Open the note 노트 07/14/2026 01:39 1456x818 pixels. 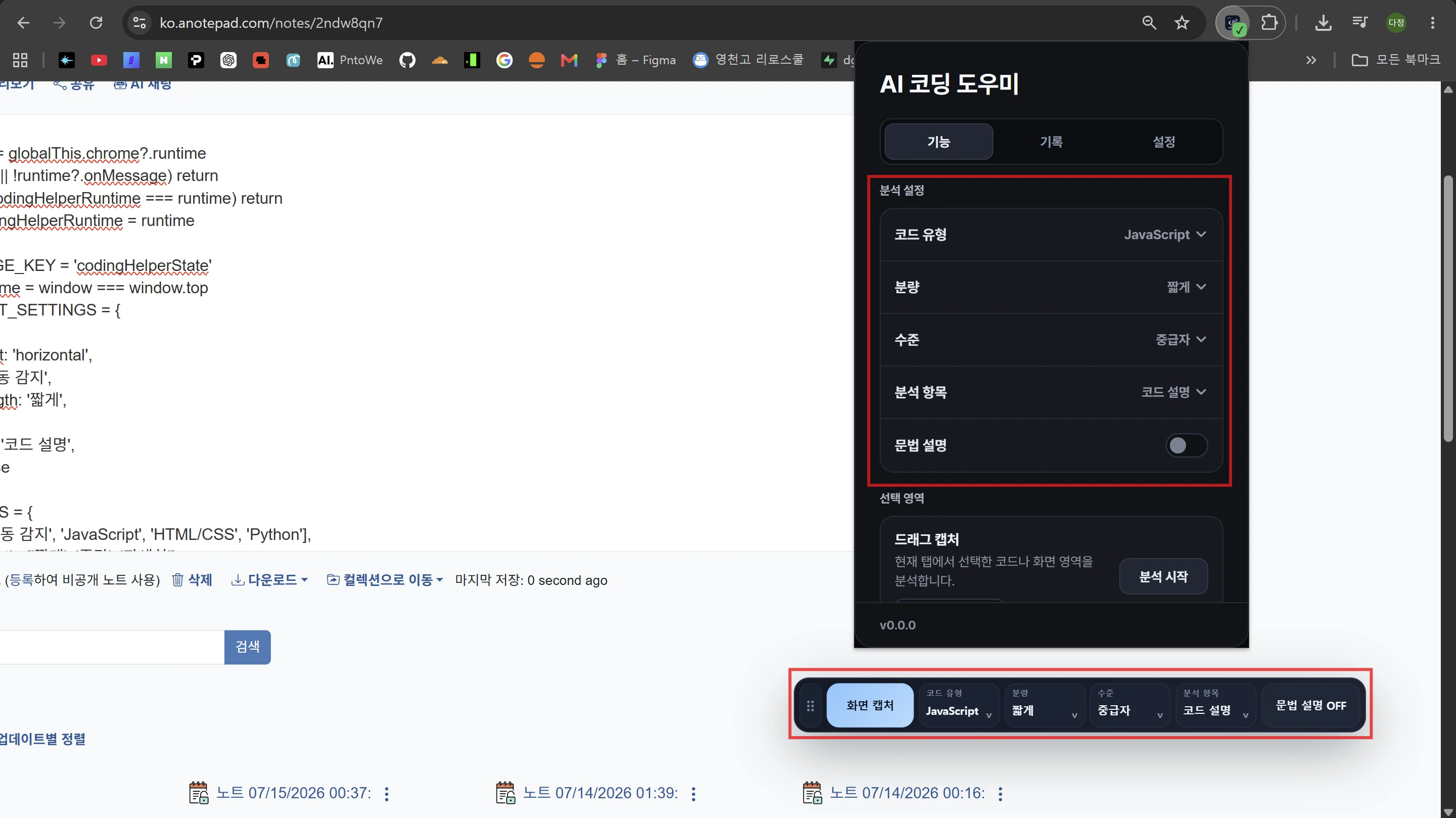600,793
